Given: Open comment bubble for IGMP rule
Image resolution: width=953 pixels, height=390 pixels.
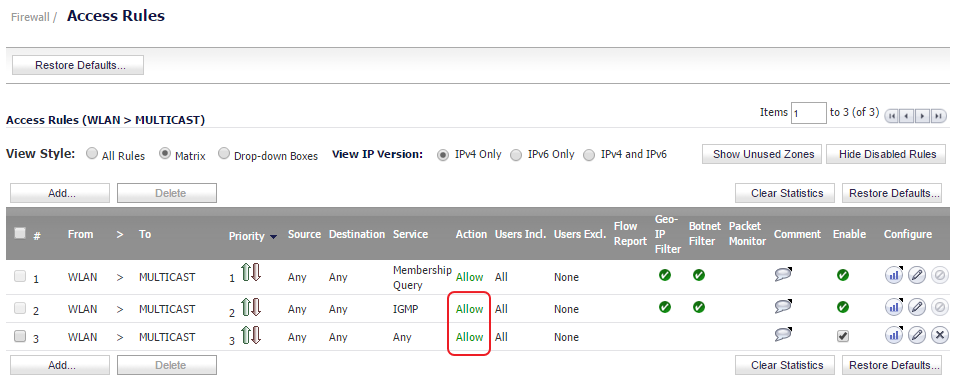Looking at the screenshot, I should point(783,306).
